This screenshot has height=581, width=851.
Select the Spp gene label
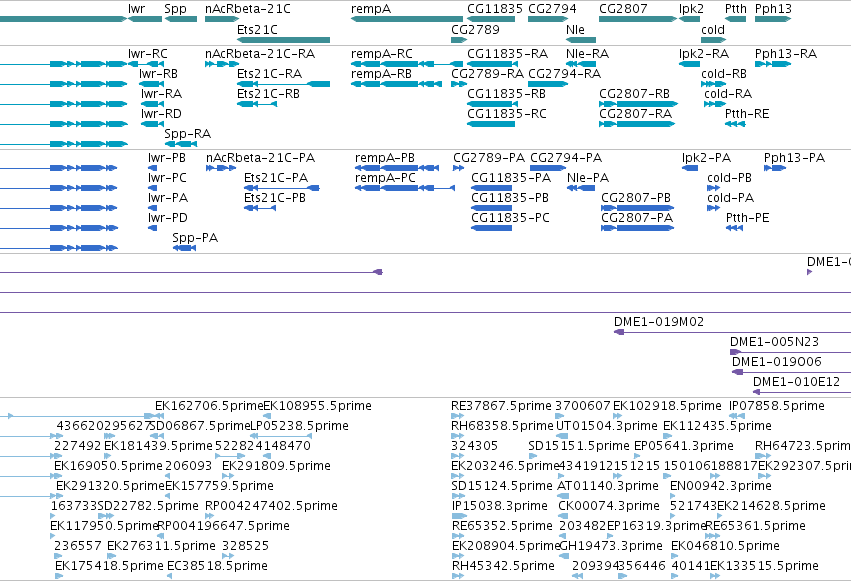point(175,9)
